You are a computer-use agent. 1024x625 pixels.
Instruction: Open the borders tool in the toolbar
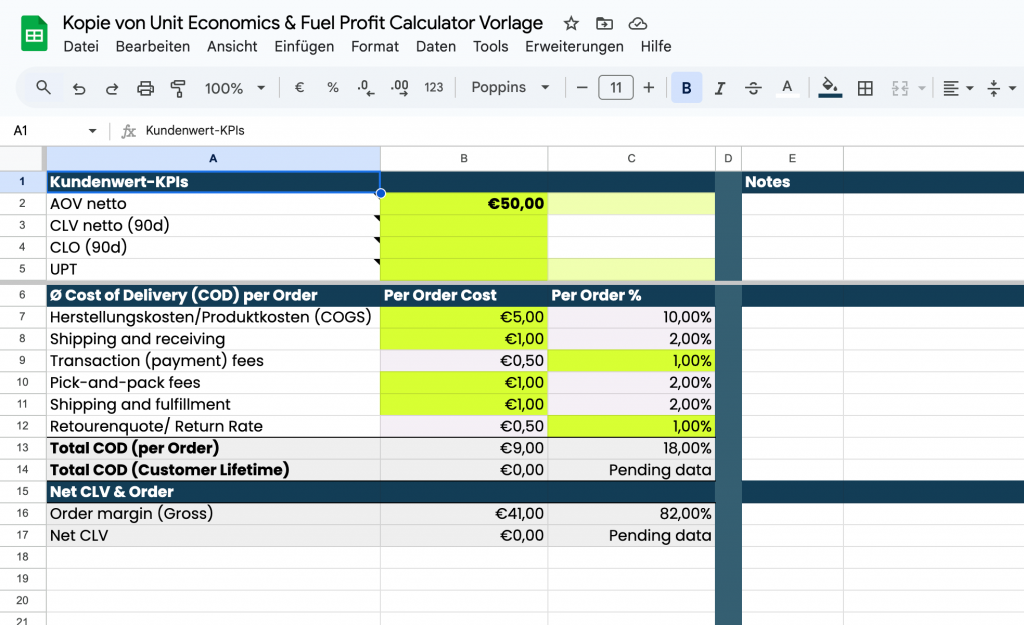click(866, 88)
